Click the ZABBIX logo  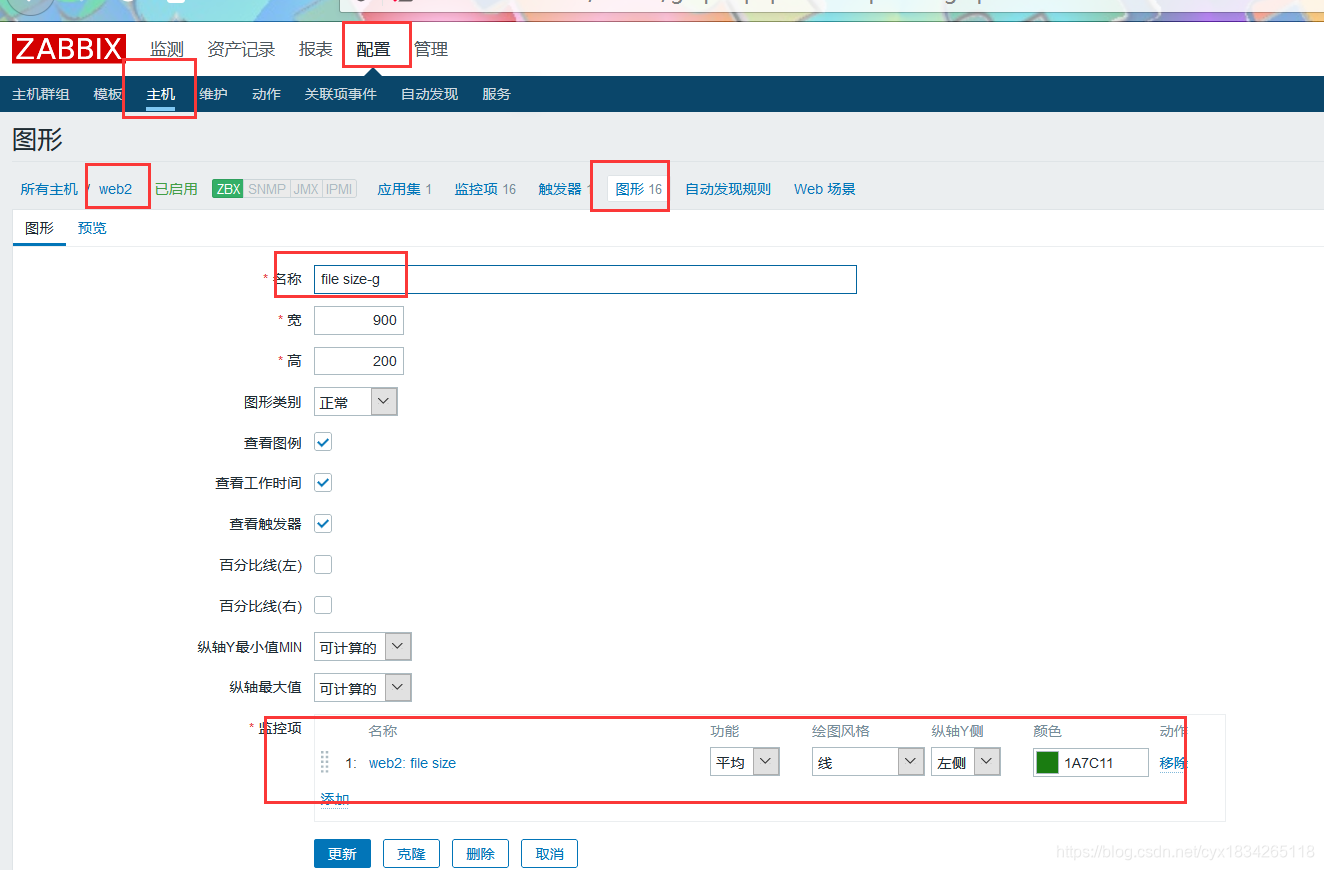[69, 49]
